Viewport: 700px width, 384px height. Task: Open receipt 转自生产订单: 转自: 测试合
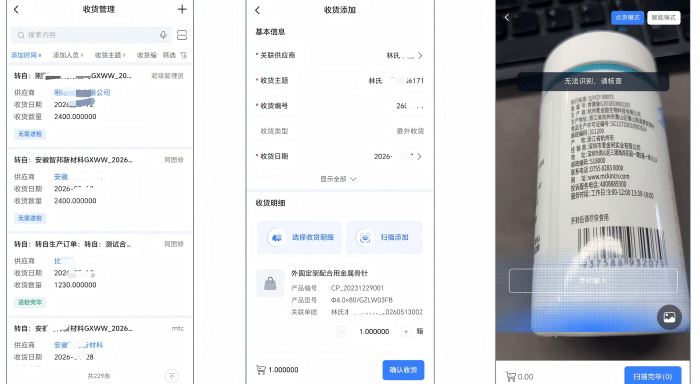point(99,274)
